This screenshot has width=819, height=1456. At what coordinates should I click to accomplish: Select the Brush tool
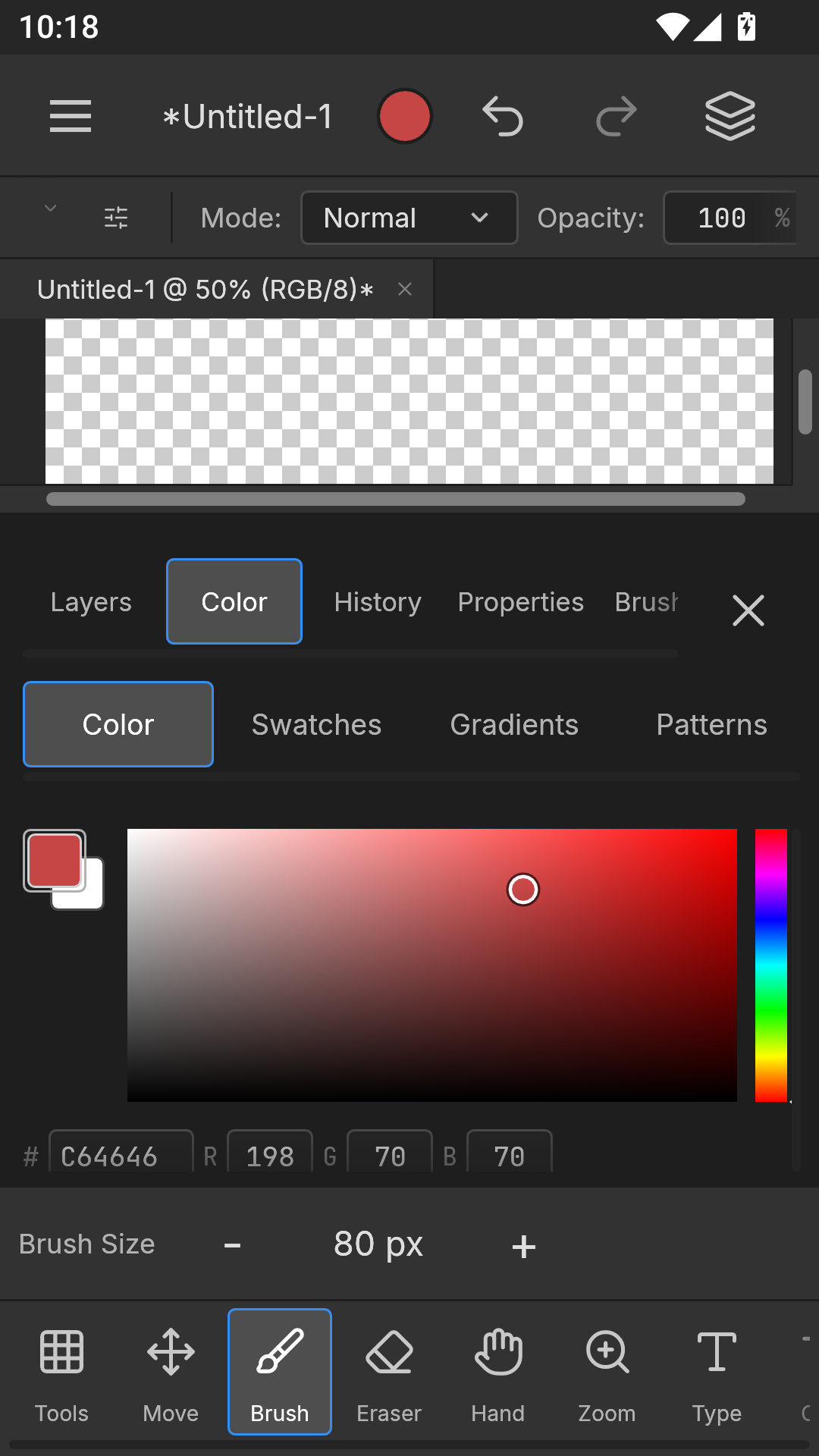coord(280,1372)
